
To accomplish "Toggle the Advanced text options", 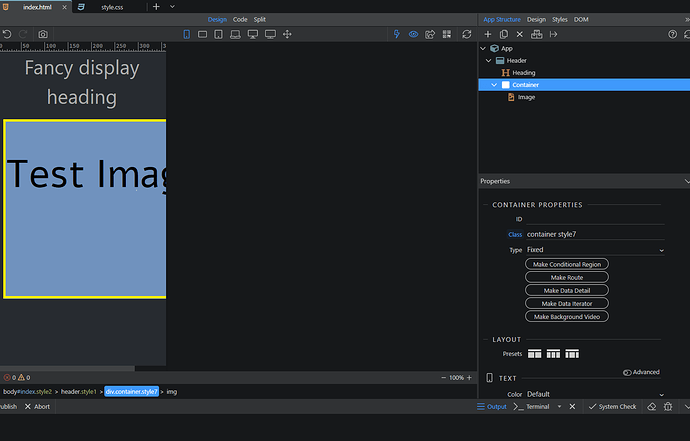I will [x=641, y=372].
